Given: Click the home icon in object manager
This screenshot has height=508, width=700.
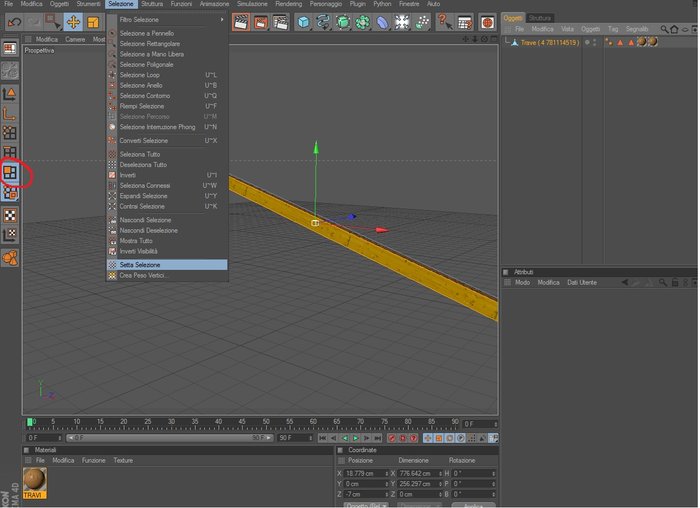Looking at the screenshot, I should coord(674,29).
